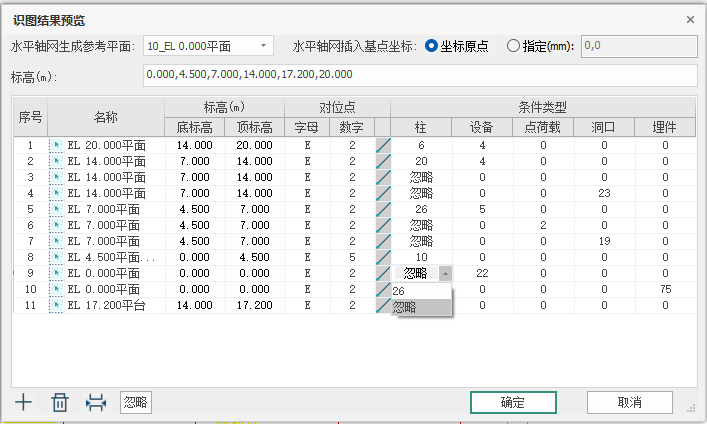The height and width of the screenshot is (424, 707).
Task: Click the pick icon in row 8
Action: (x=57, y=258)
